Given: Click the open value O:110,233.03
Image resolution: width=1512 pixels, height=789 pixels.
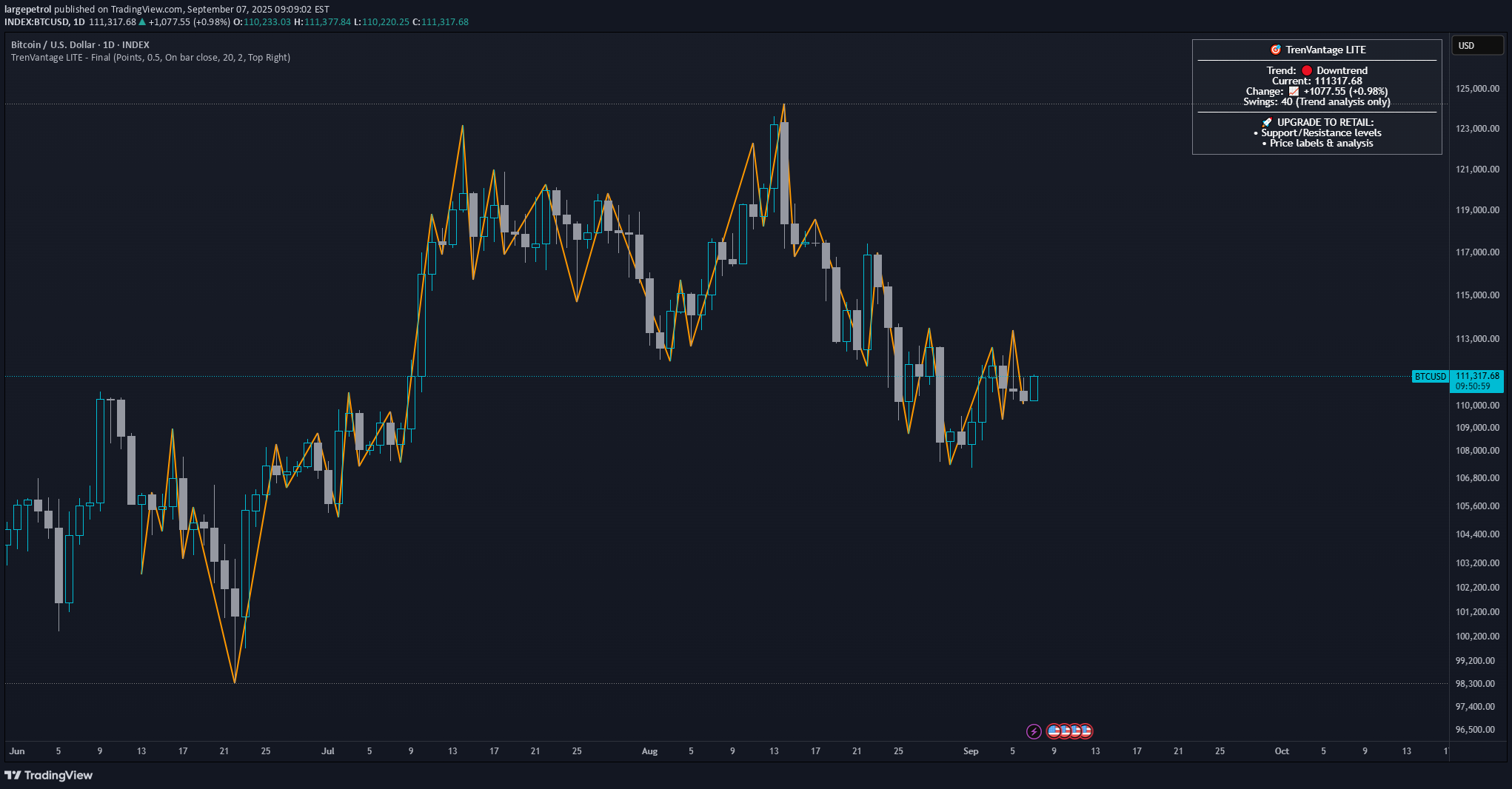Looking at the screenshot, I should coord(262,22).
